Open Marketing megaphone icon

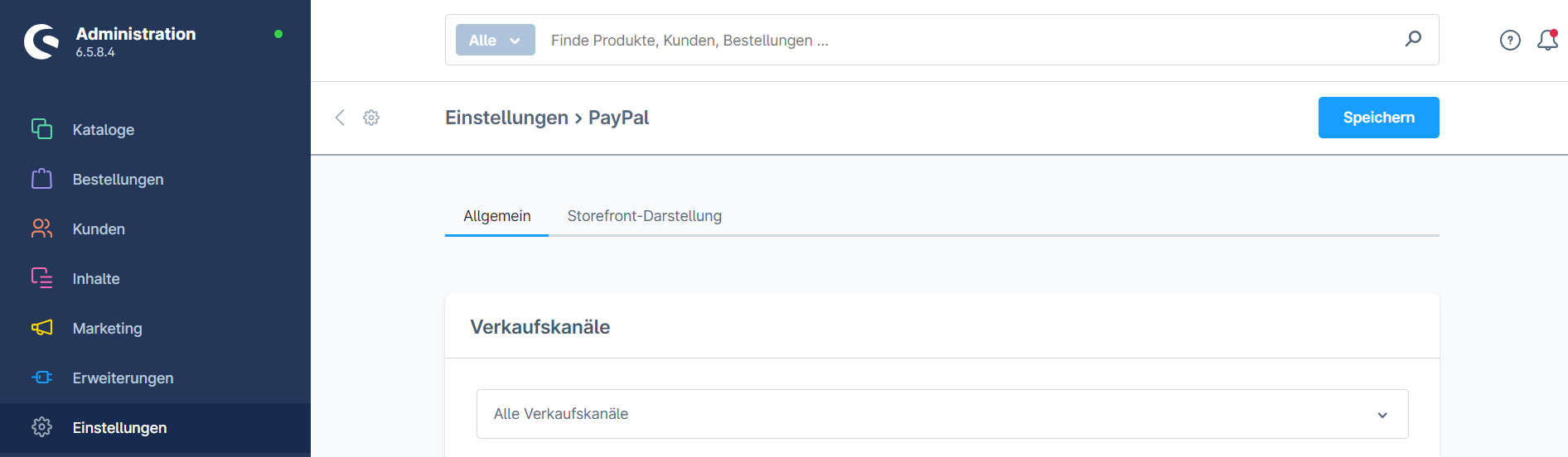point(41,328)
